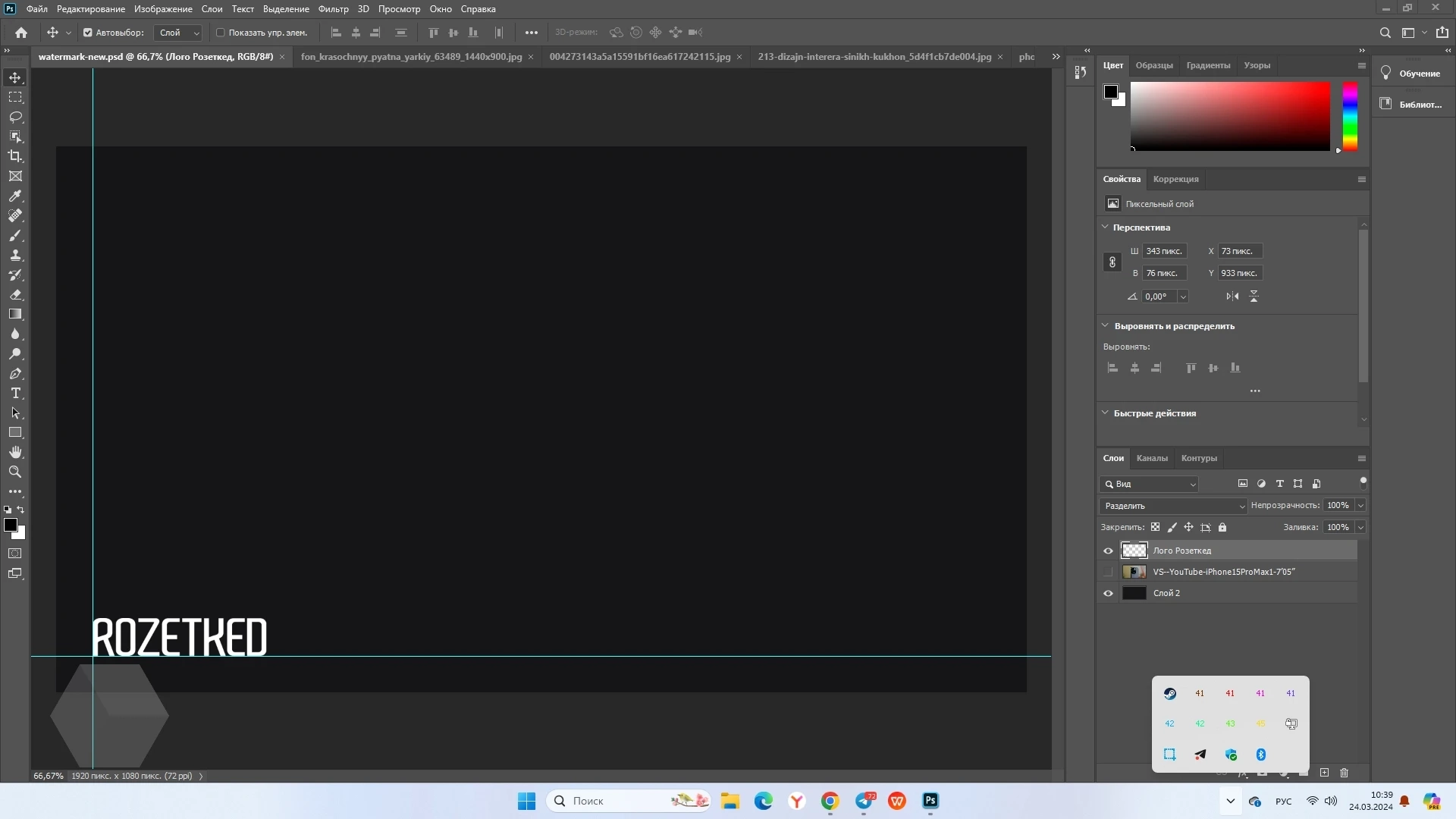
Task: Expand the Быстрые действия section
Action: (1105, 413)
